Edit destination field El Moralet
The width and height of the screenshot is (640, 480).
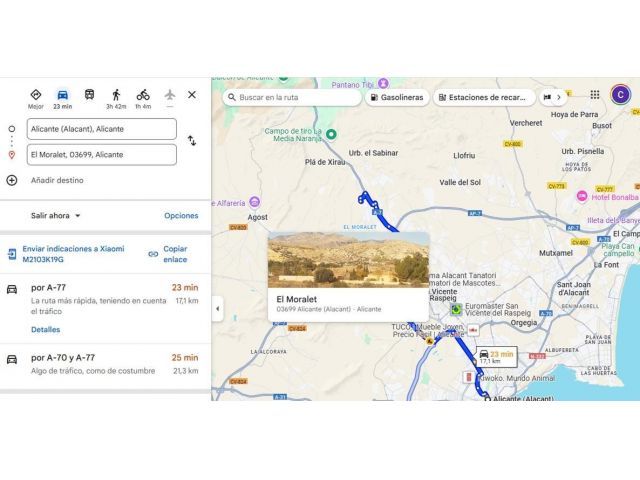pos(102,155)
